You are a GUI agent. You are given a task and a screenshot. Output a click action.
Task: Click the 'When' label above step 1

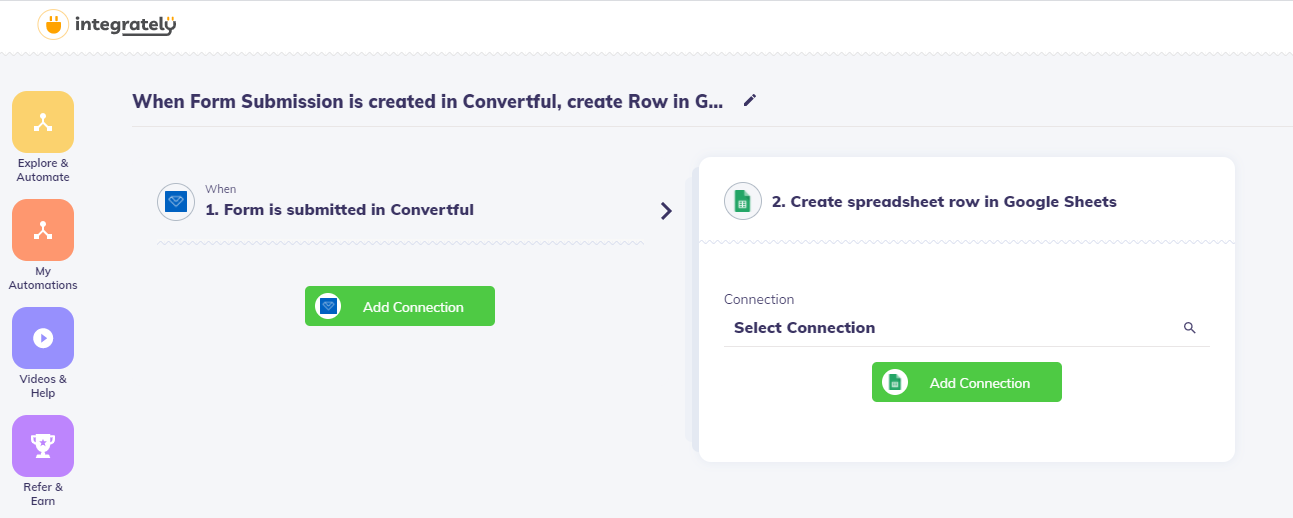click(221, 189)
